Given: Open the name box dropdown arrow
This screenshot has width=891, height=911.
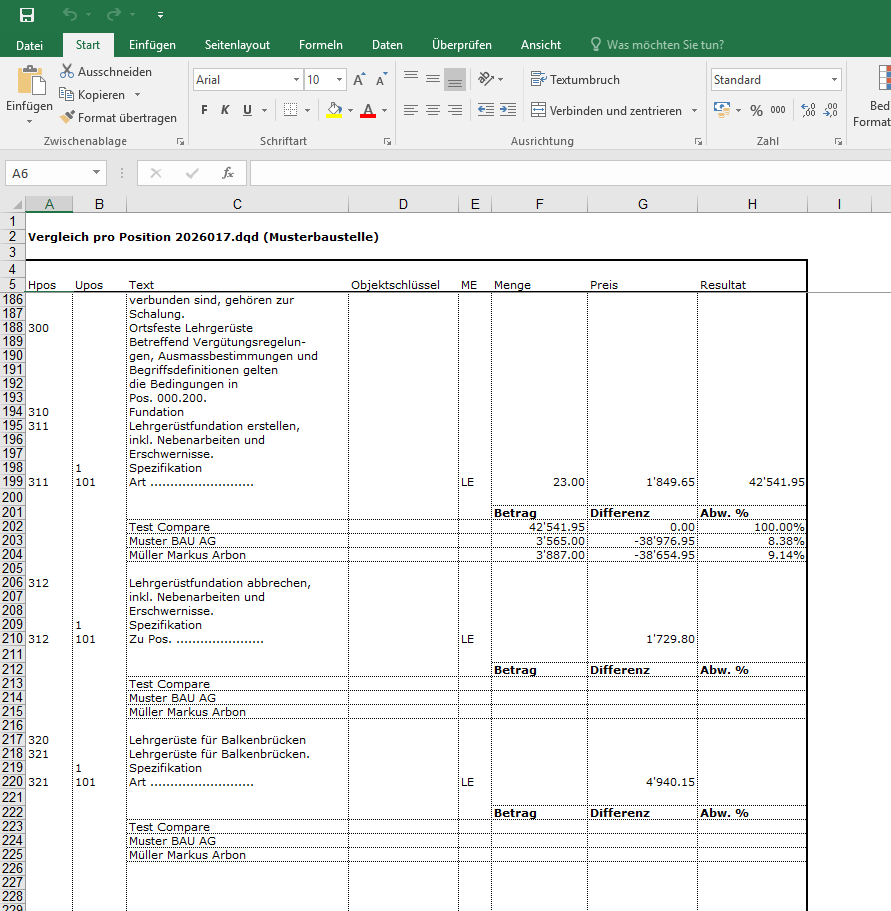Looking at the screenshot, I should click(x=96, y=173).
